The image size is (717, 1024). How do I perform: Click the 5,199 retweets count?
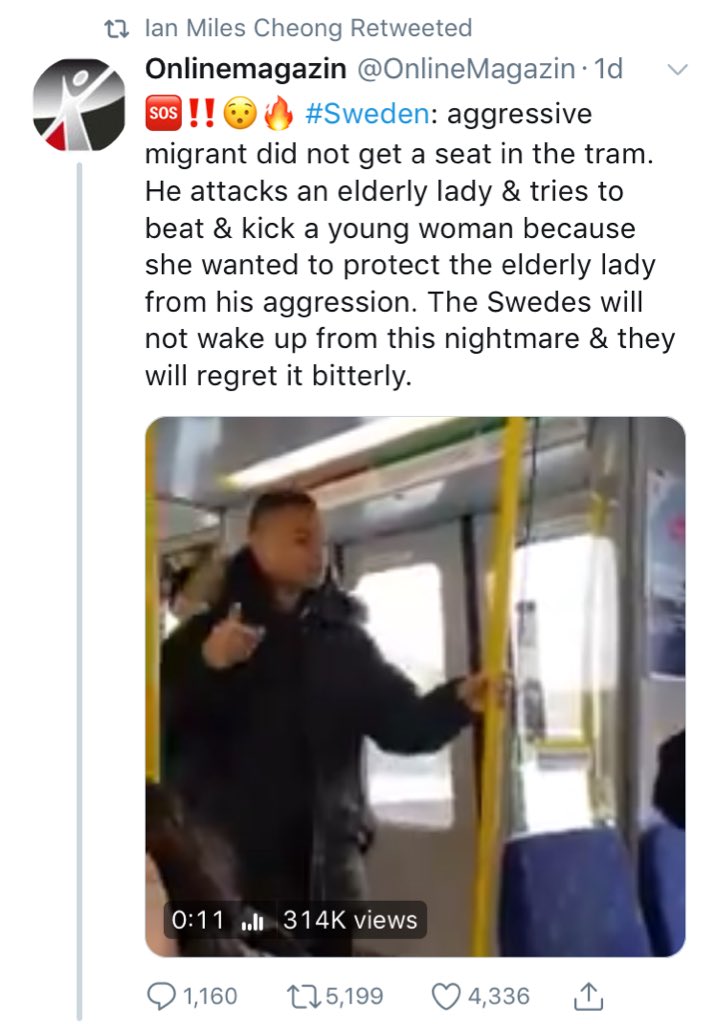pos(355,997)
